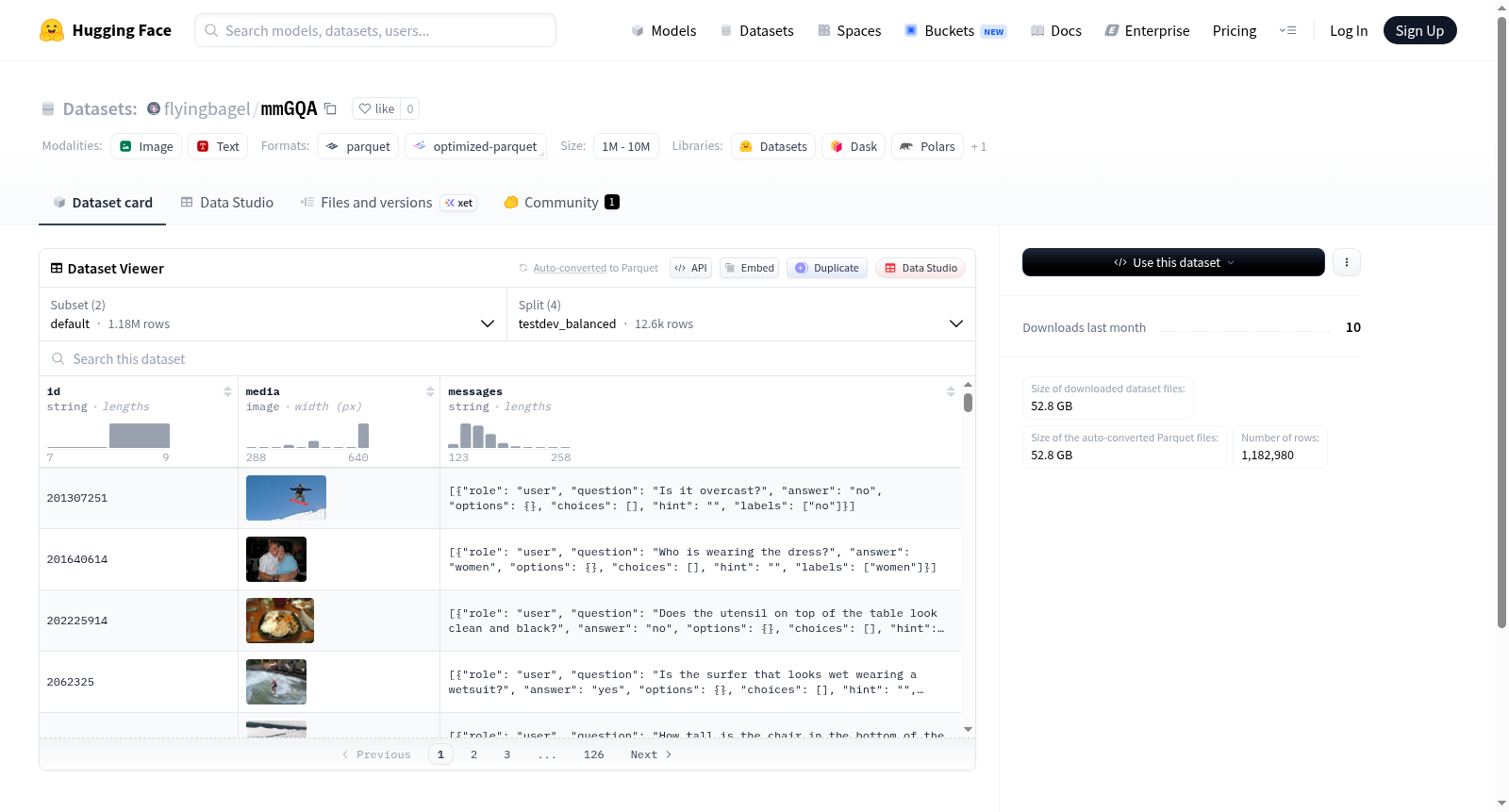The image size is (1509, 812).
Task: Click the messages lengths histogram
Action: 509,436
